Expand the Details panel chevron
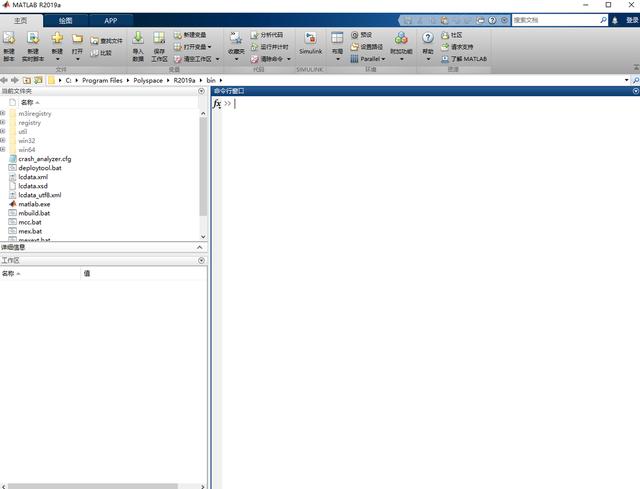The height and width of the screenshot is (489, 640). 199,247
